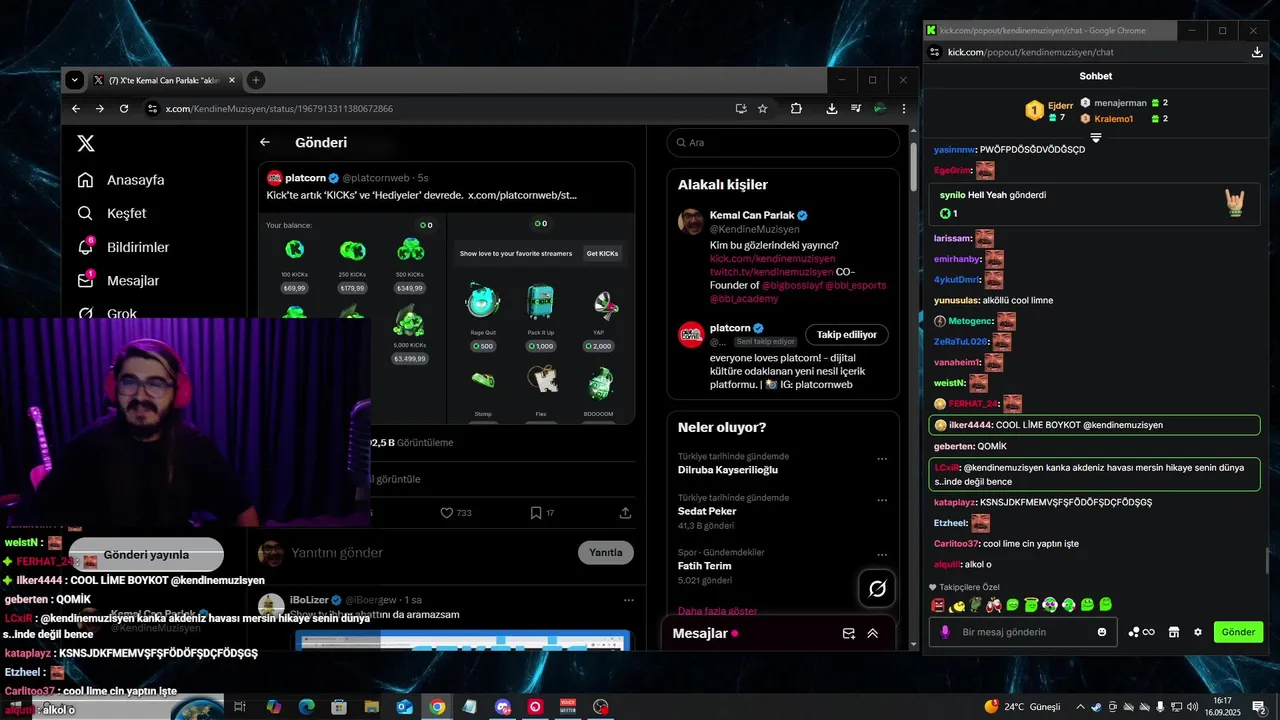The image size is (1280, 720).
Task: Click the Grok floating button
Action: pos(877,589)
